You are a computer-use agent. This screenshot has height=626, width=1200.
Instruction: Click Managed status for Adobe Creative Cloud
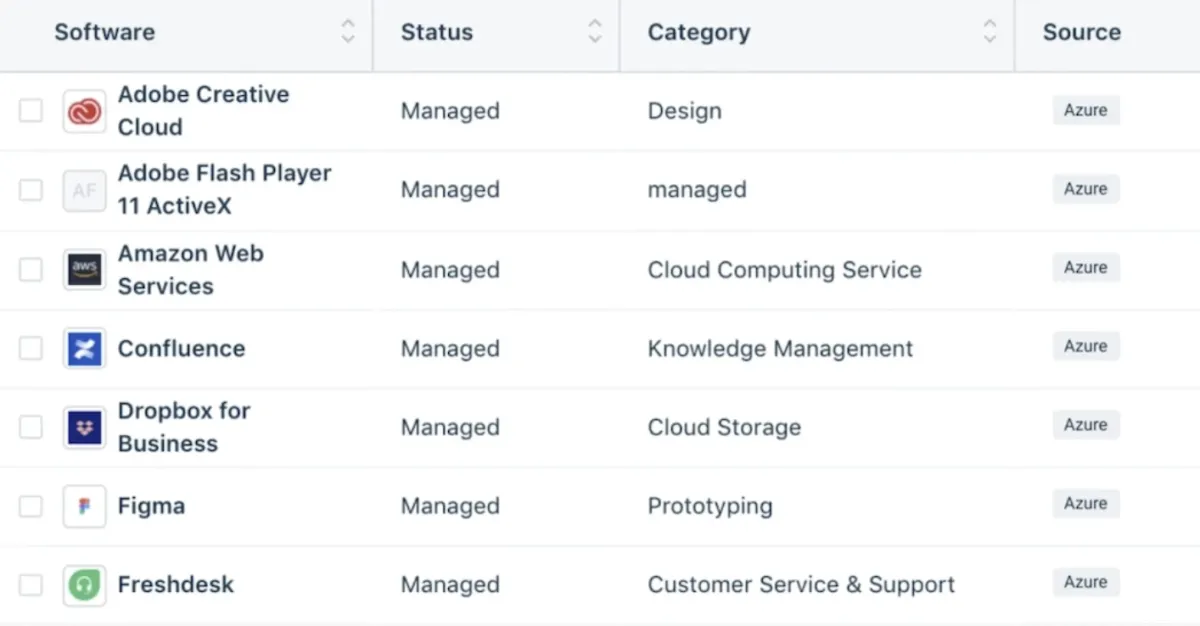(450, 111)
